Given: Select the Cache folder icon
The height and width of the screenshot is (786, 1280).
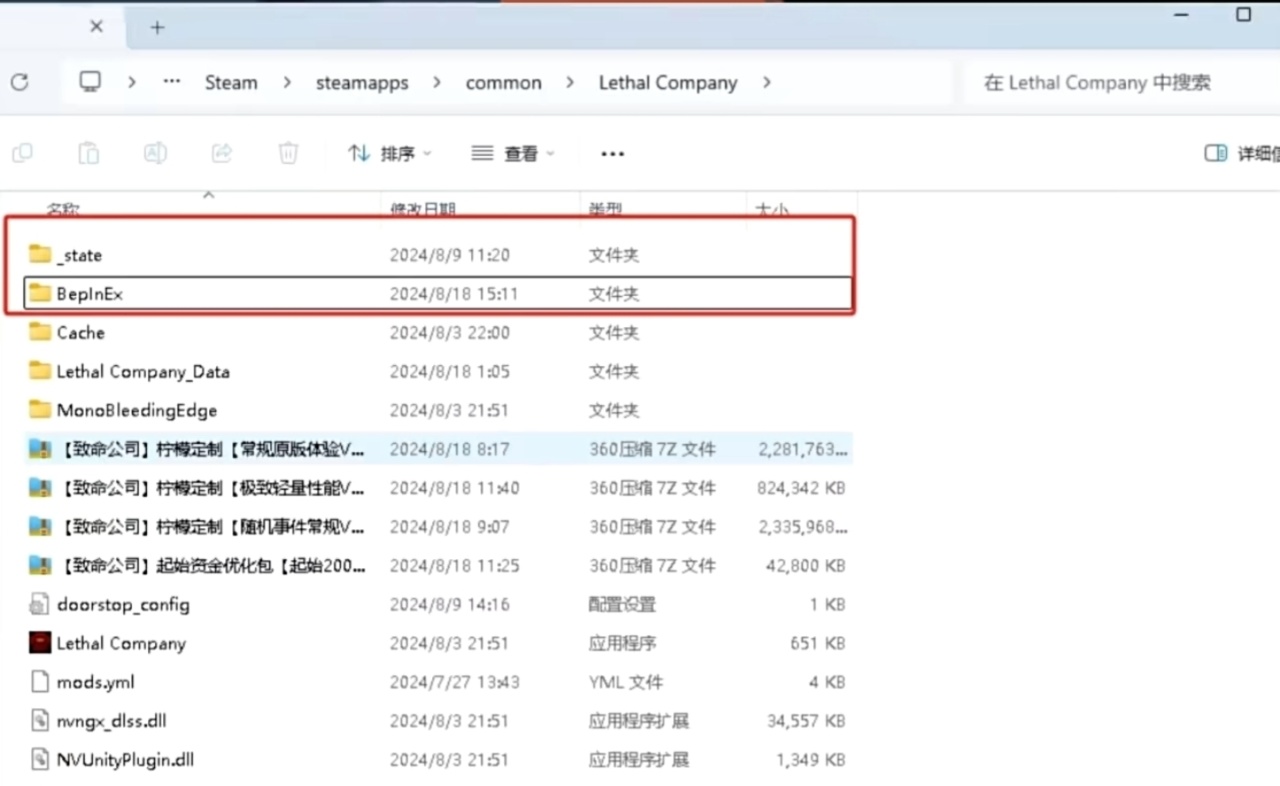Looking at the screenshot, I should pos(40,332).
